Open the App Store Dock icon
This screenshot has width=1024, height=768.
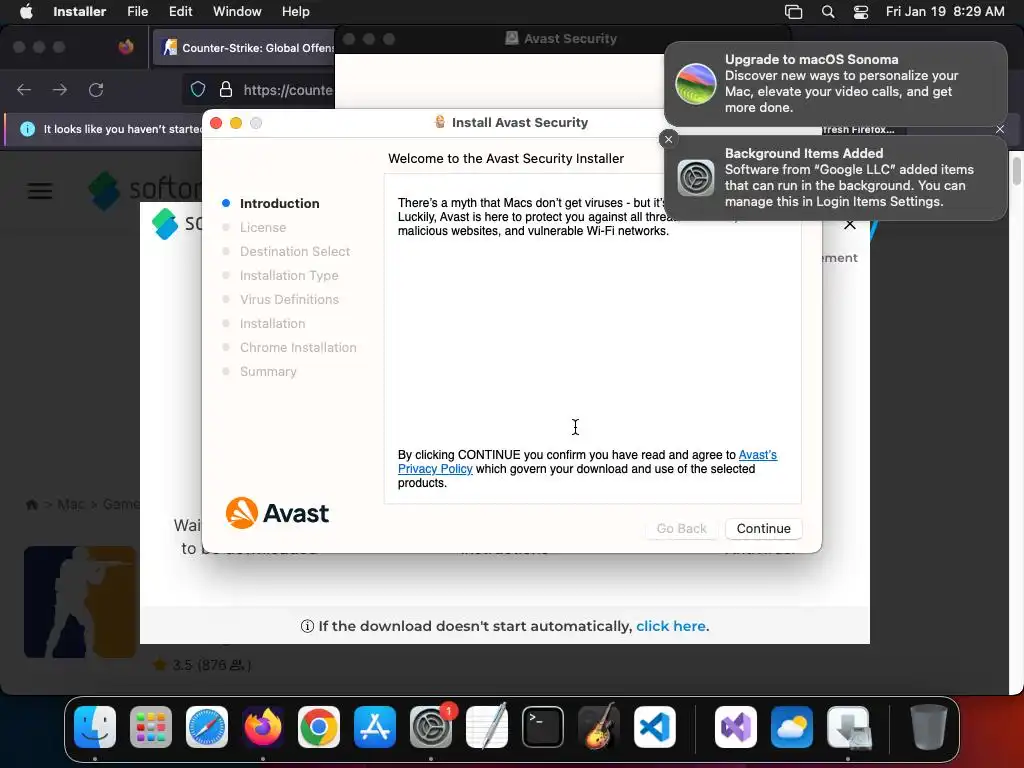[375, 727]
